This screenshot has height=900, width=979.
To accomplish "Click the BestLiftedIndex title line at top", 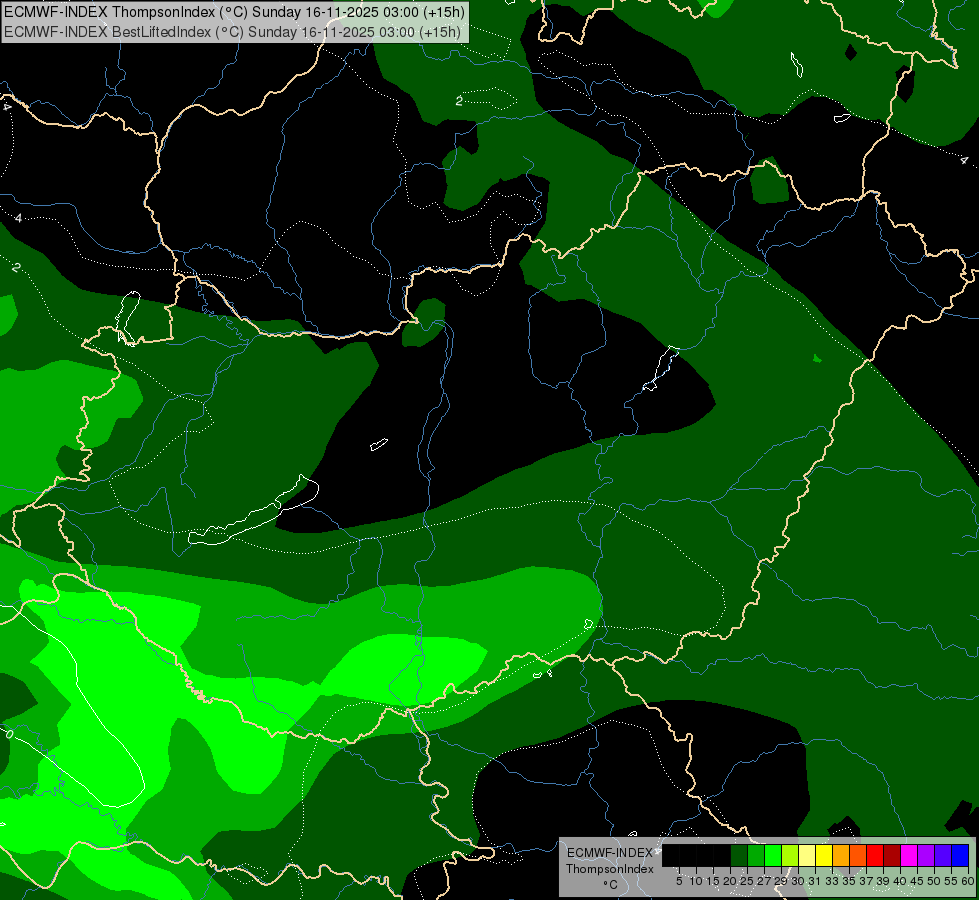I will [x=232, y=32].
